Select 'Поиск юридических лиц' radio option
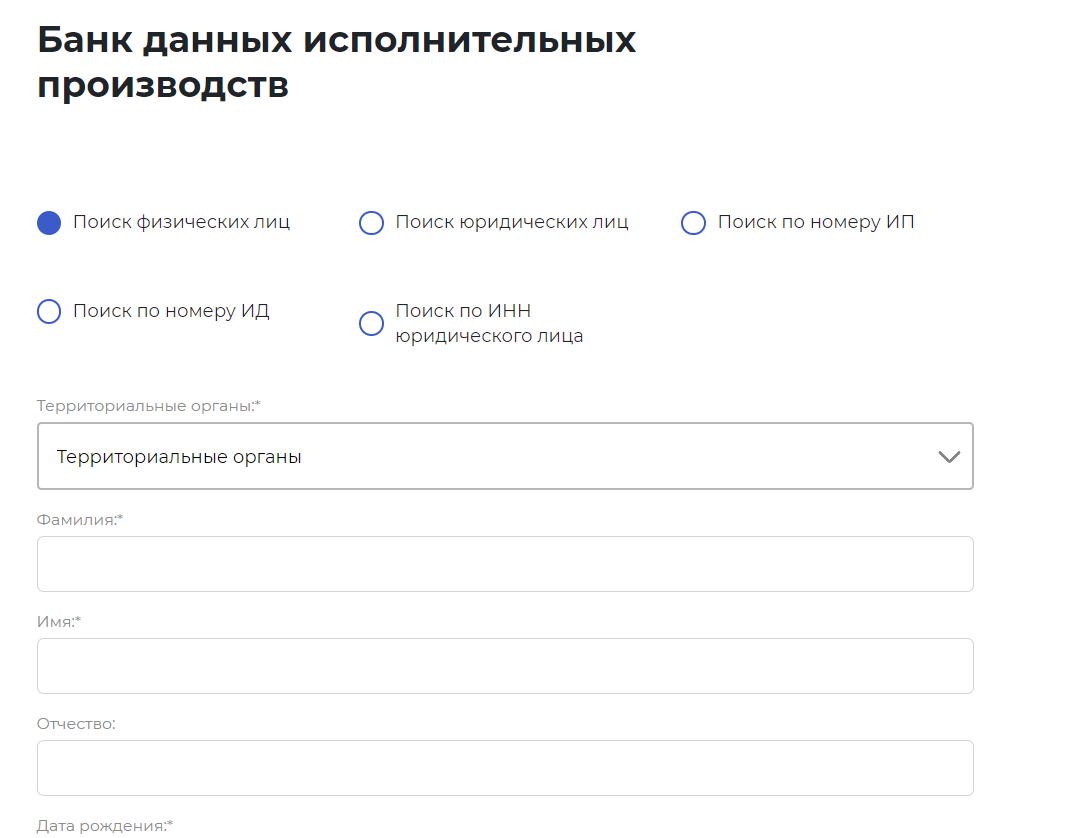 point(372,223)
